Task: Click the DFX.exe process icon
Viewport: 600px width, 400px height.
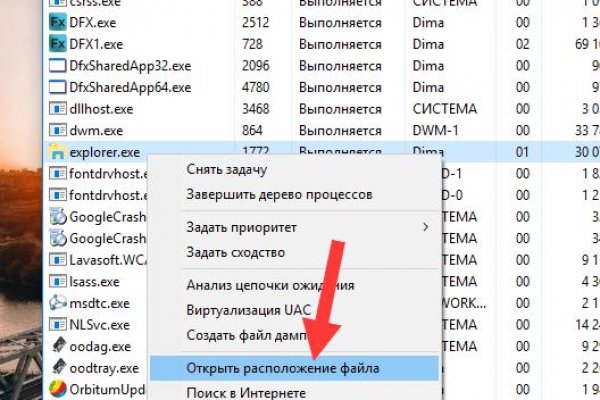Action: [58, 23]
